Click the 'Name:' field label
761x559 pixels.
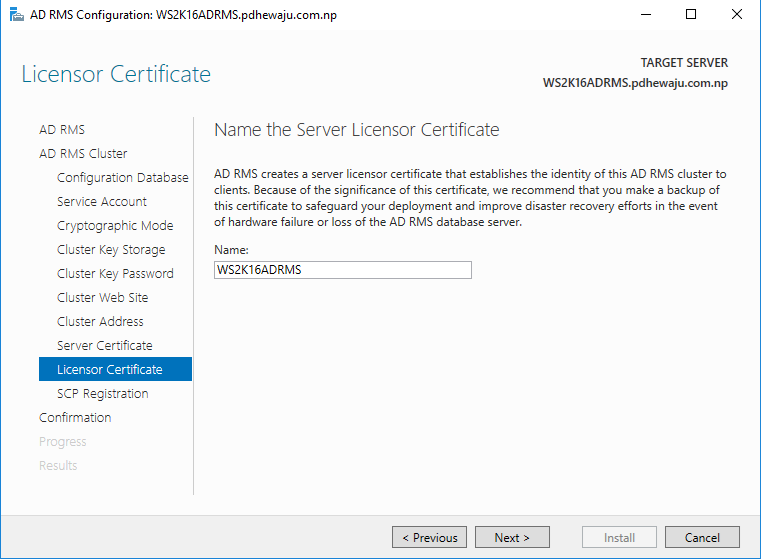(x=231, y=250)
